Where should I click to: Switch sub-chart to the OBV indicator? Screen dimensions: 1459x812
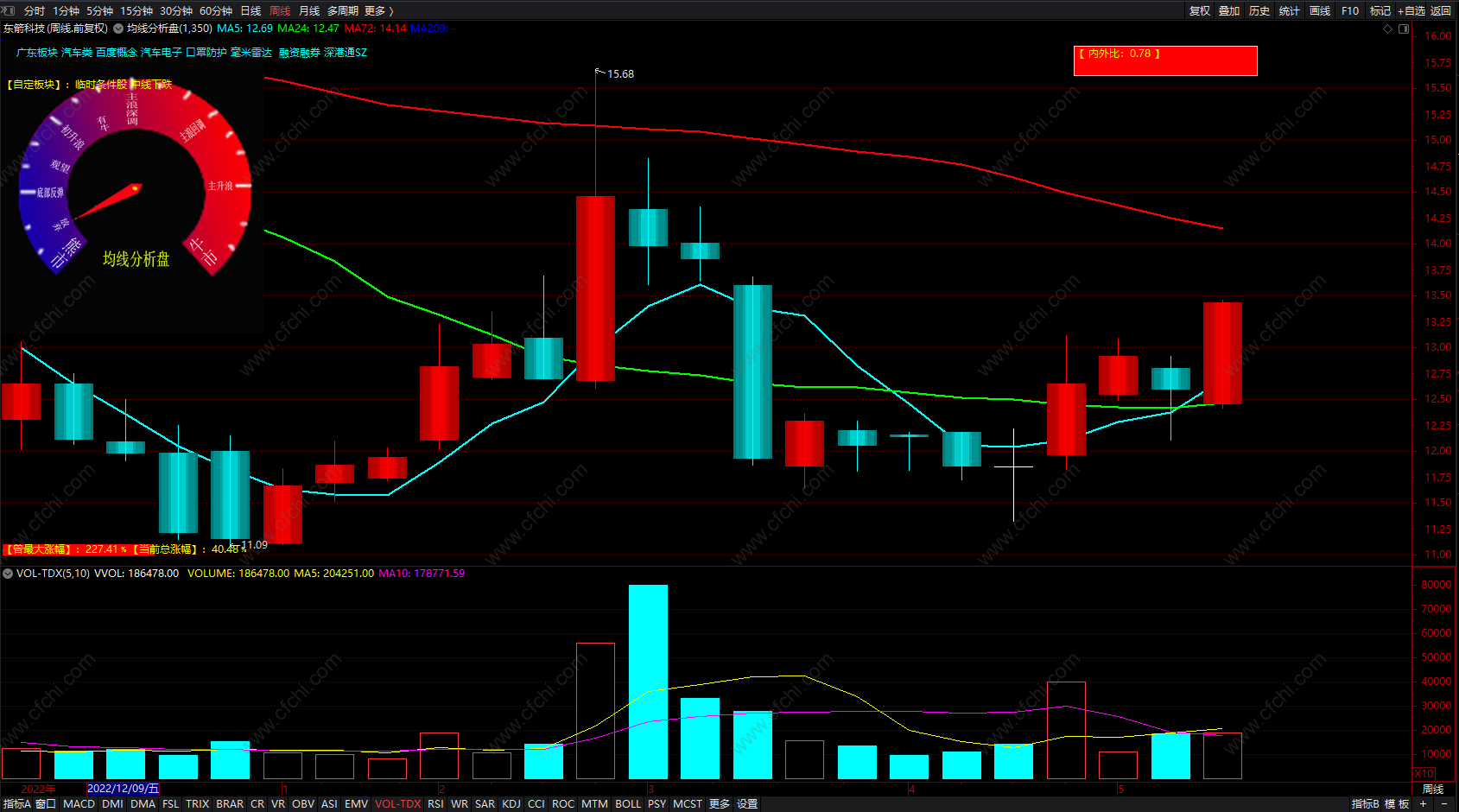[303, 804]
